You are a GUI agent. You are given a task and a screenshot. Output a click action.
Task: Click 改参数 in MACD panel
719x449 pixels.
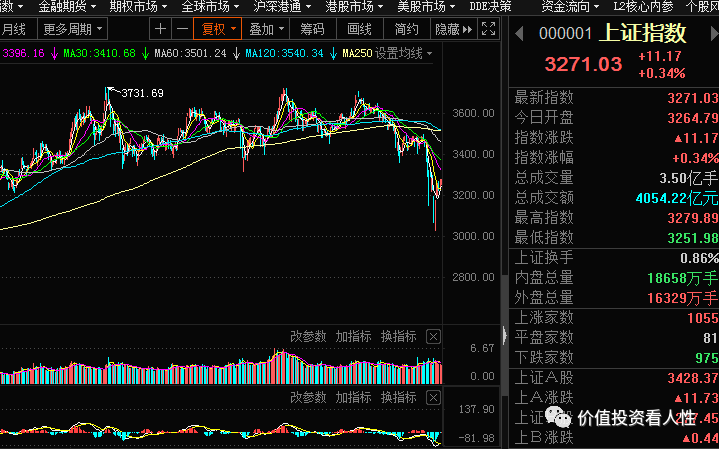tap(308, 397)
